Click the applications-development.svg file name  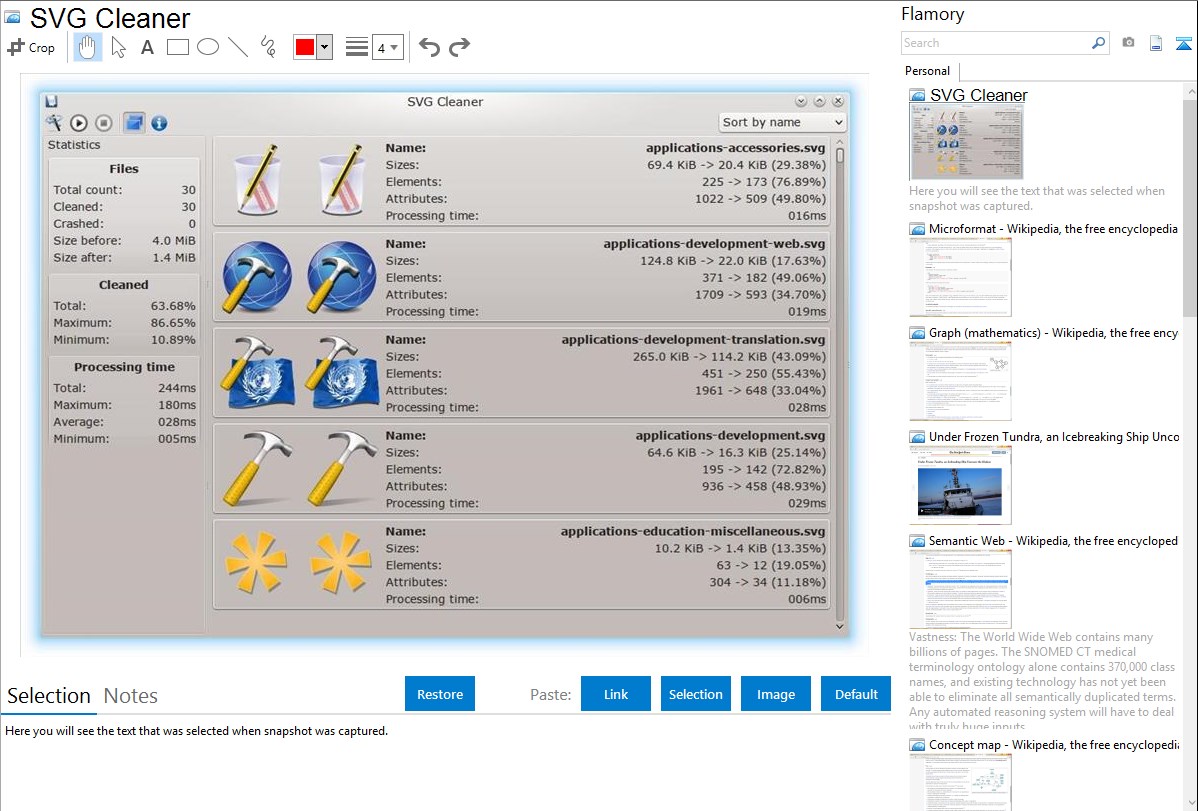[x=730, y=435]
